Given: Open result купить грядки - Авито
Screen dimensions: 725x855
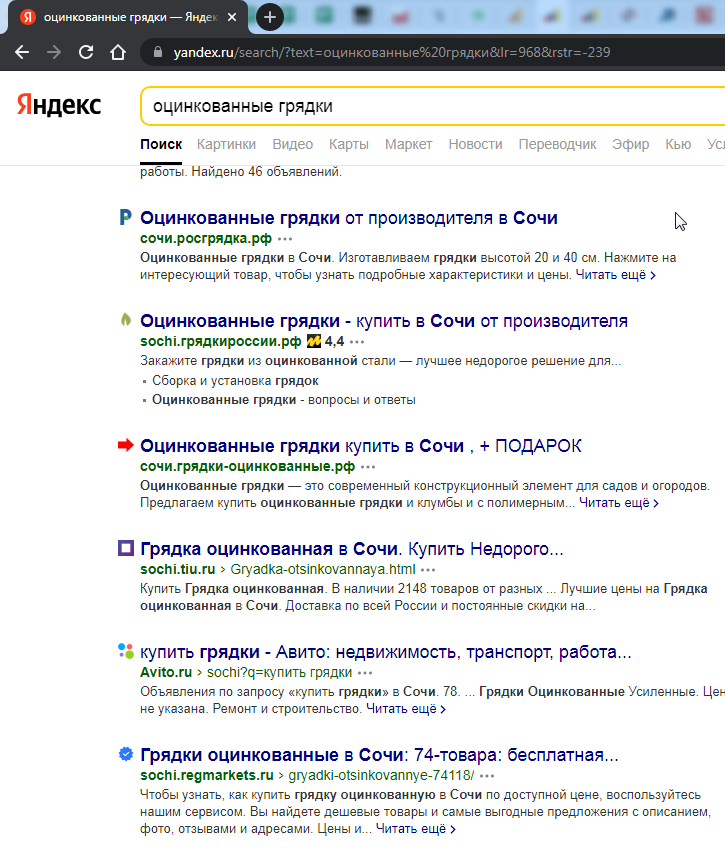Looking at the screenshot, I should coord(385,652).
